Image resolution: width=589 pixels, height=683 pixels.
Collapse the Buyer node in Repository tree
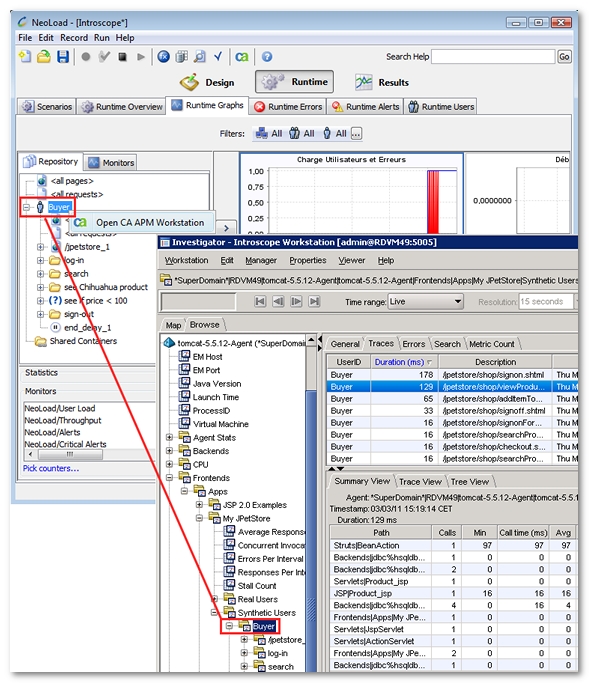[x=27, y=207]
